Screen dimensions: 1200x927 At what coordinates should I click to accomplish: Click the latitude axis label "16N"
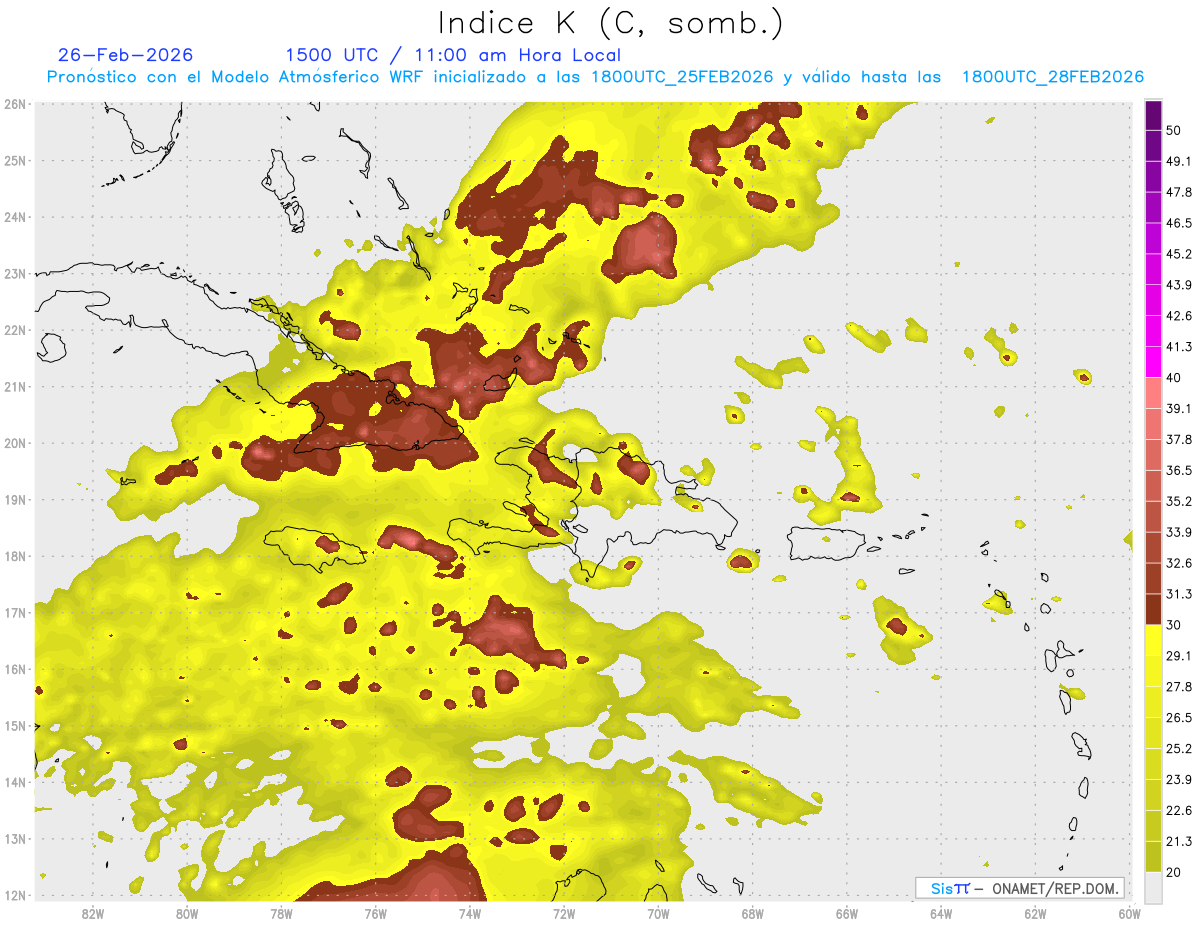(x=15, y=669)
